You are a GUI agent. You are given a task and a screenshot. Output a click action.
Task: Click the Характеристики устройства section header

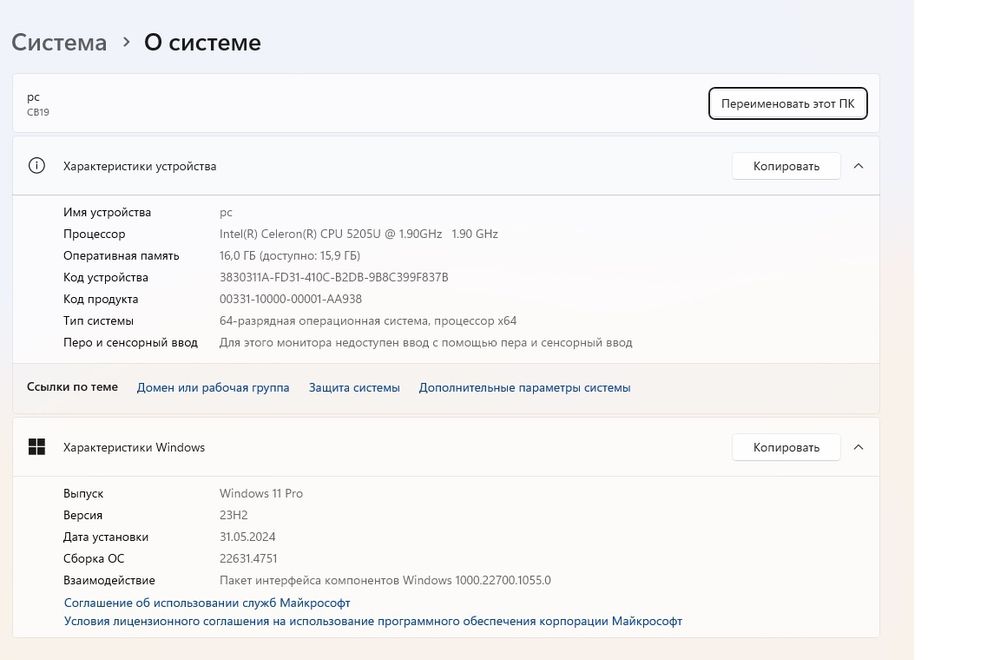pos(140,166)
